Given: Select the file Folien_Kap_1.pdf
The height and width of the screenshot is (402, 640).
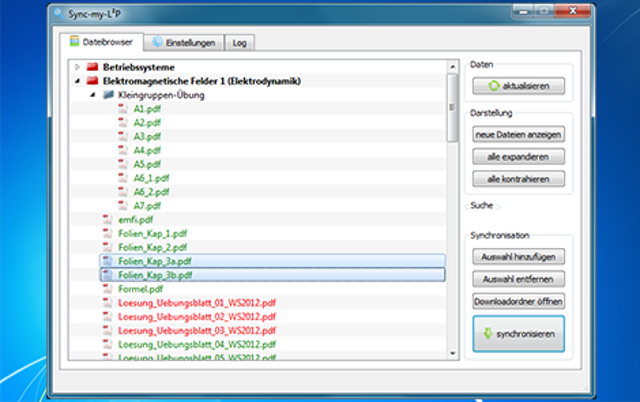Looking at the screenshot, I should coord(152,234).
